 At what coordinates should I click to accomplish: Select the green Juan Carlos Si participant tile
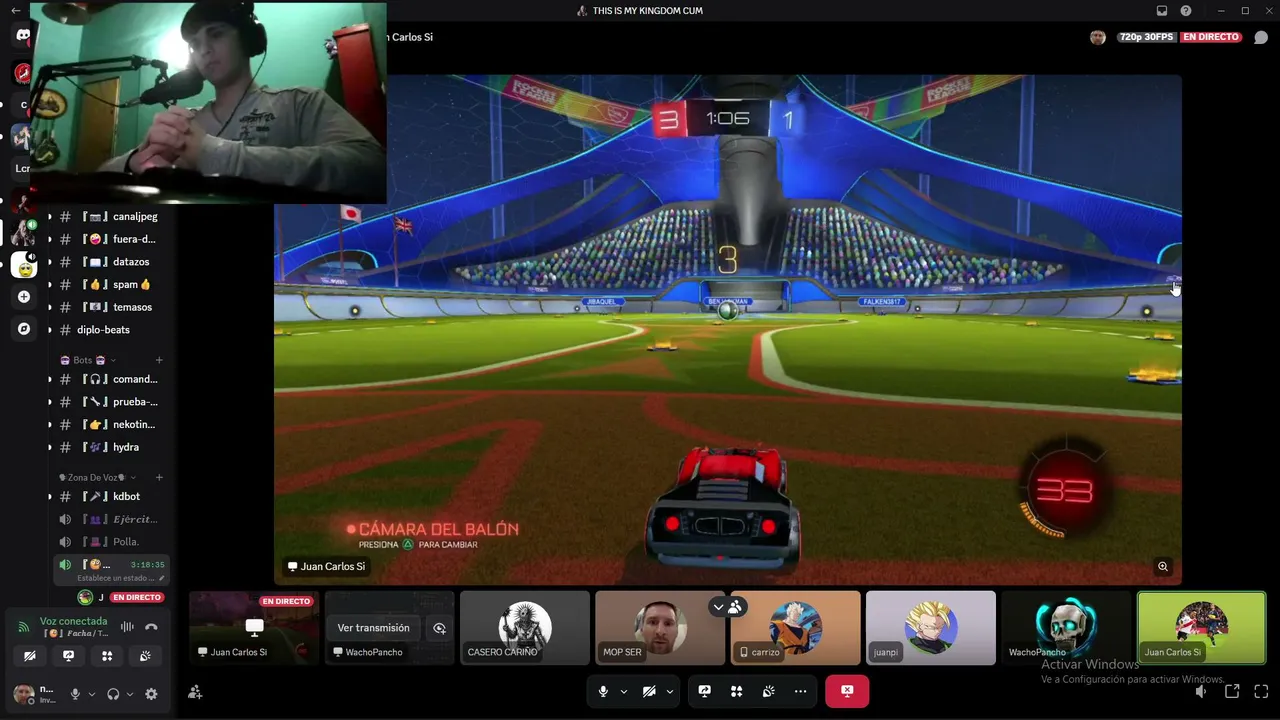point(1201,628)
